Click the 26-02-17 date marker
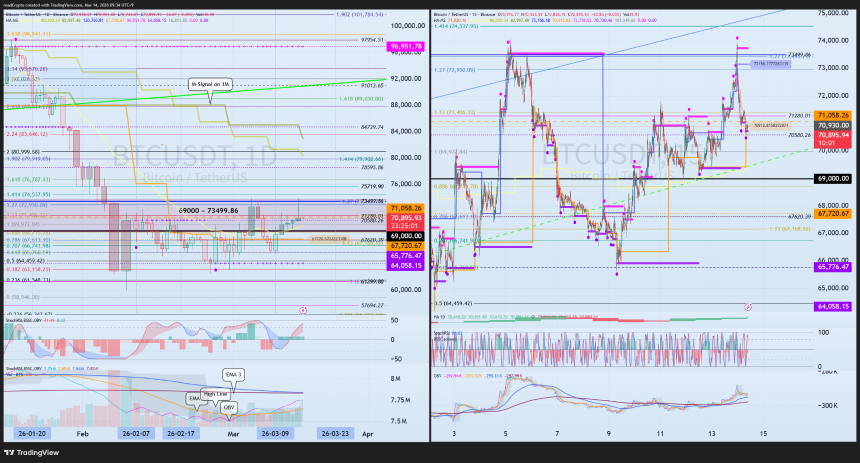Screen dimensions: 860x463 click(x=180, y=433)
